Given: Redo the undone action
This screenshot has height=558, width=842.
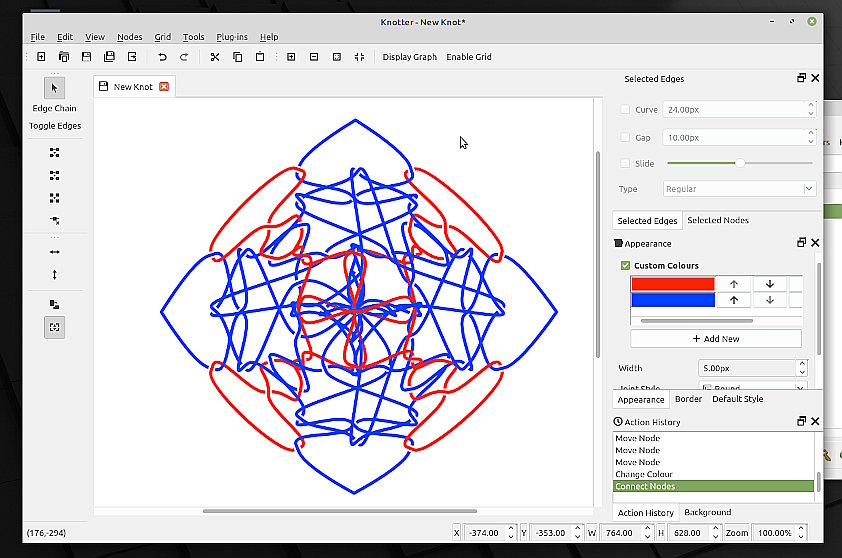Looking at the screenshot, I should point(184,56).
